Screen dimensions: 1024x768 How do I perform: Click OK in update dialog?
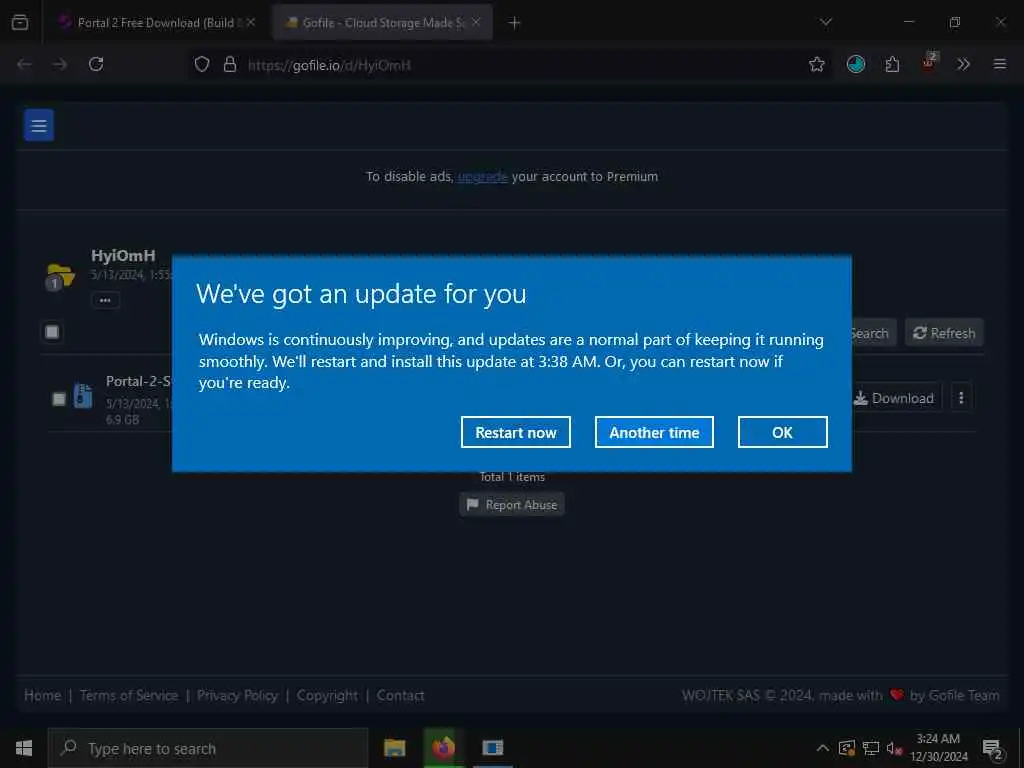(782, 432)
